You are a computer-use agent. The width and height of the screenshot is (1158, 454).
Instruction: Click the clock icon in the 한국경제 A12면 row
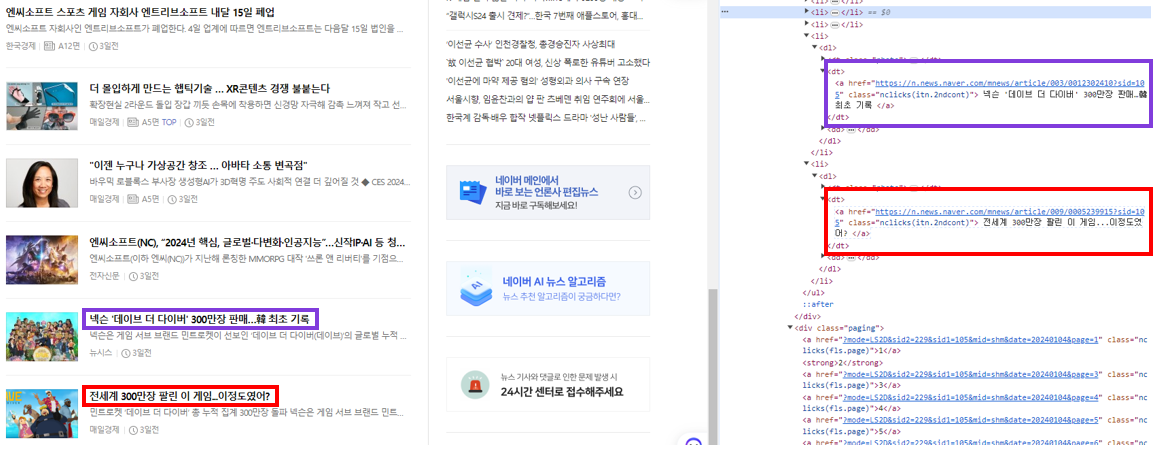pyautogui.click(x=93, y=46)
